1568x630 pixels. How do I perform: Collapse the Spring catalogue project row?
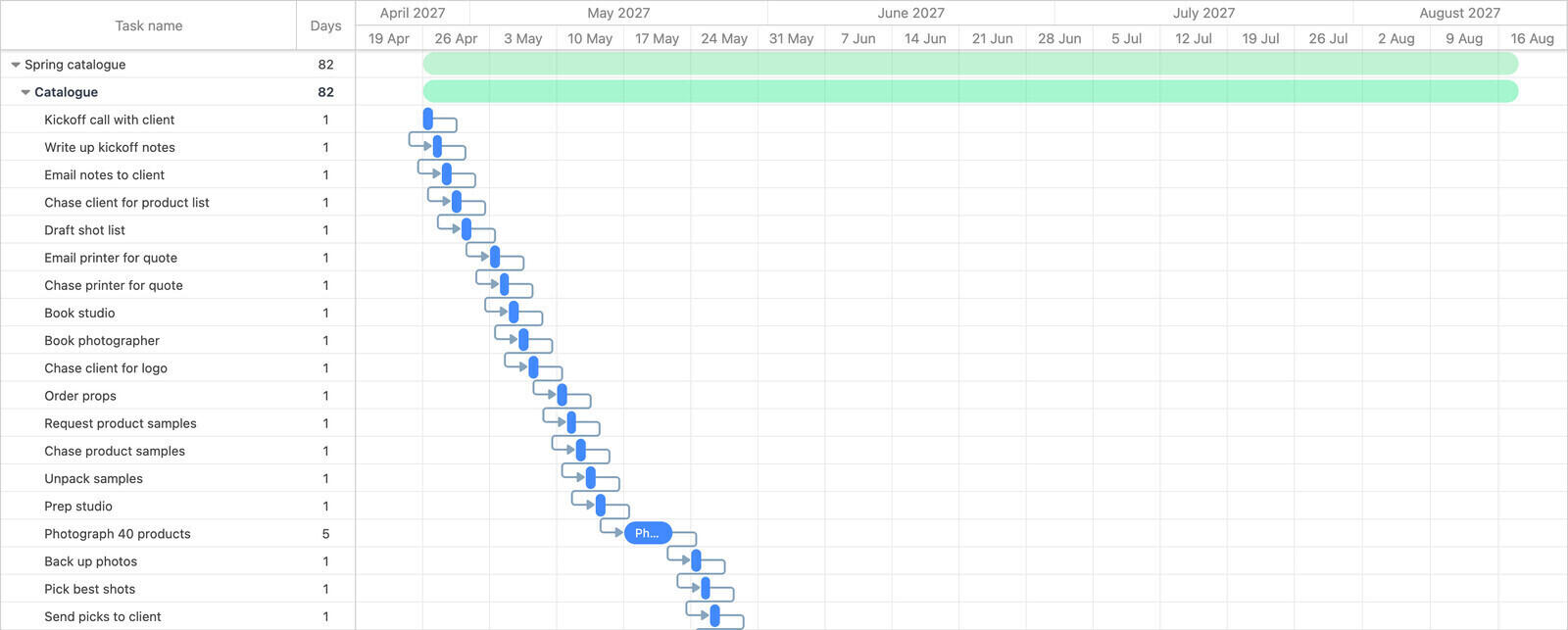point(16,65)
